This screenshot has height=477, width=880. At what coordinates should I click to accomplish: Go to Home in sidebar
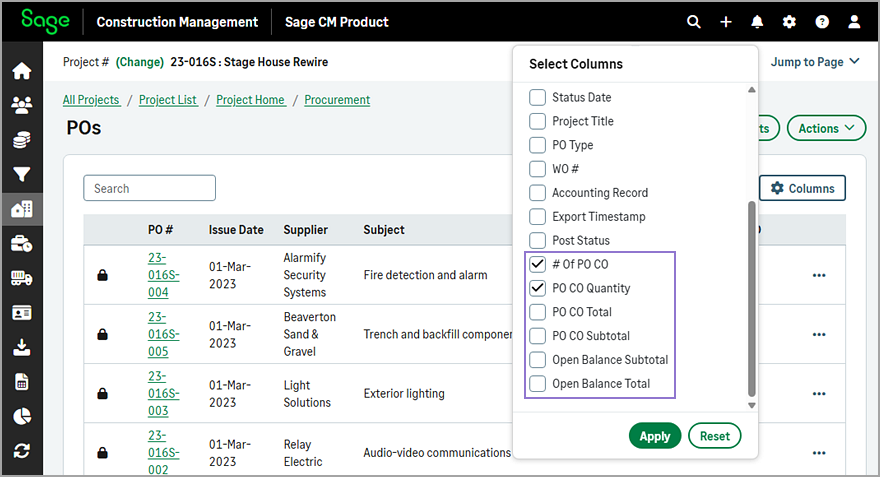click(22, 71)
